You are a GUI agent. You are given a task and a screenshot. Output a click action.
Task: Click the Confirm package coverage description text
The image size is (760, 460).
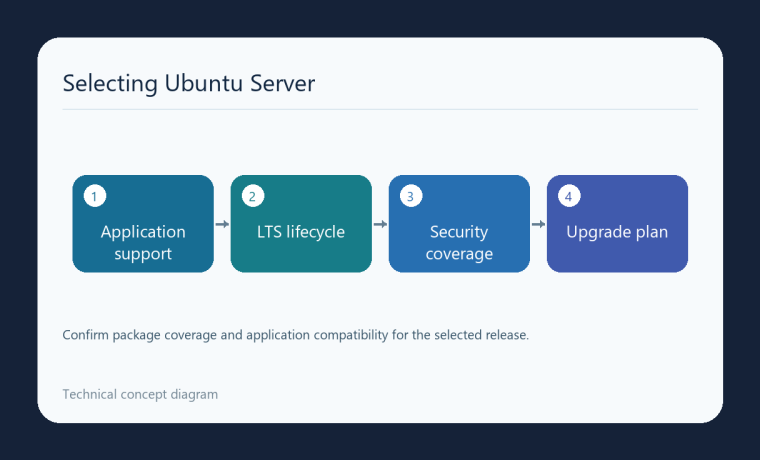pos(296,335)
